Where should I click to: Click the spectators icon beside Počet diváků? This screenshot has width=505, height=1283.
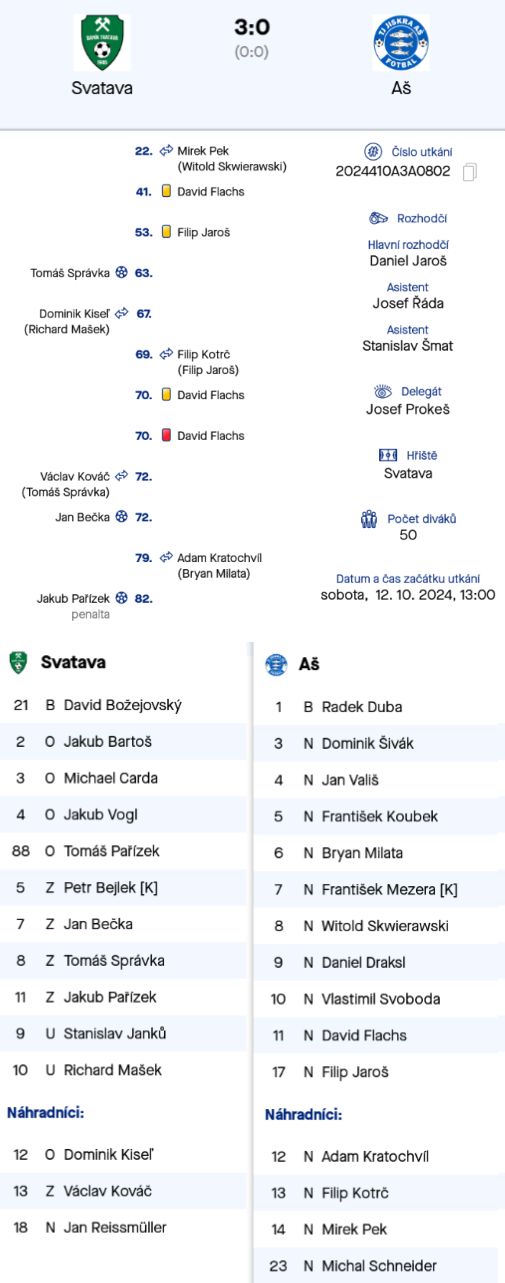point(368,519)
